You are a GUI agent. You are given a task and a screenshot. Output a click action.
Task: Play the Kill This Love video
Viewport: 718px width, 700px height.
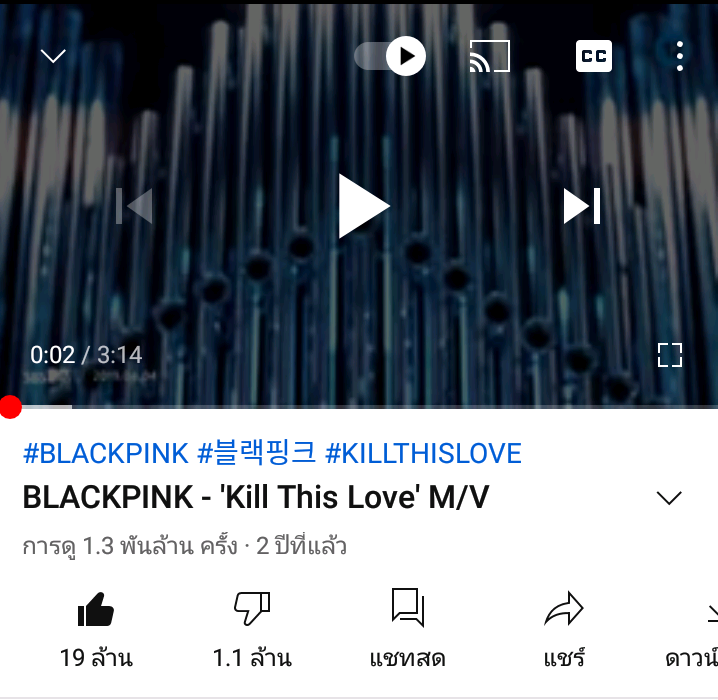[364, 206]
